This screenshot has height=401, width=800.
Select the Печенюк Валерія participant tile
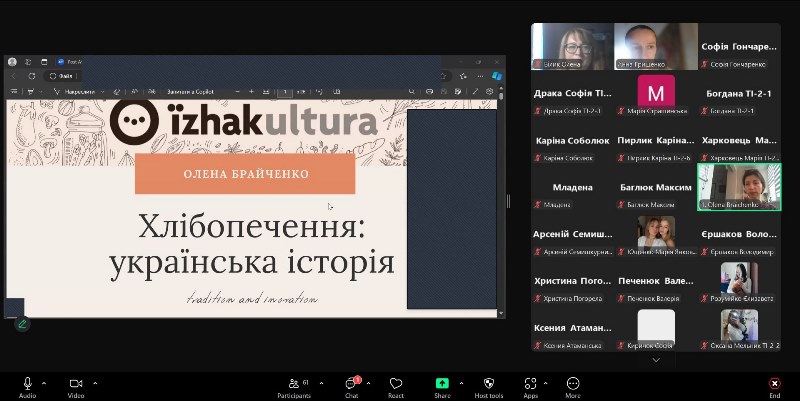[x=656, y=281]
